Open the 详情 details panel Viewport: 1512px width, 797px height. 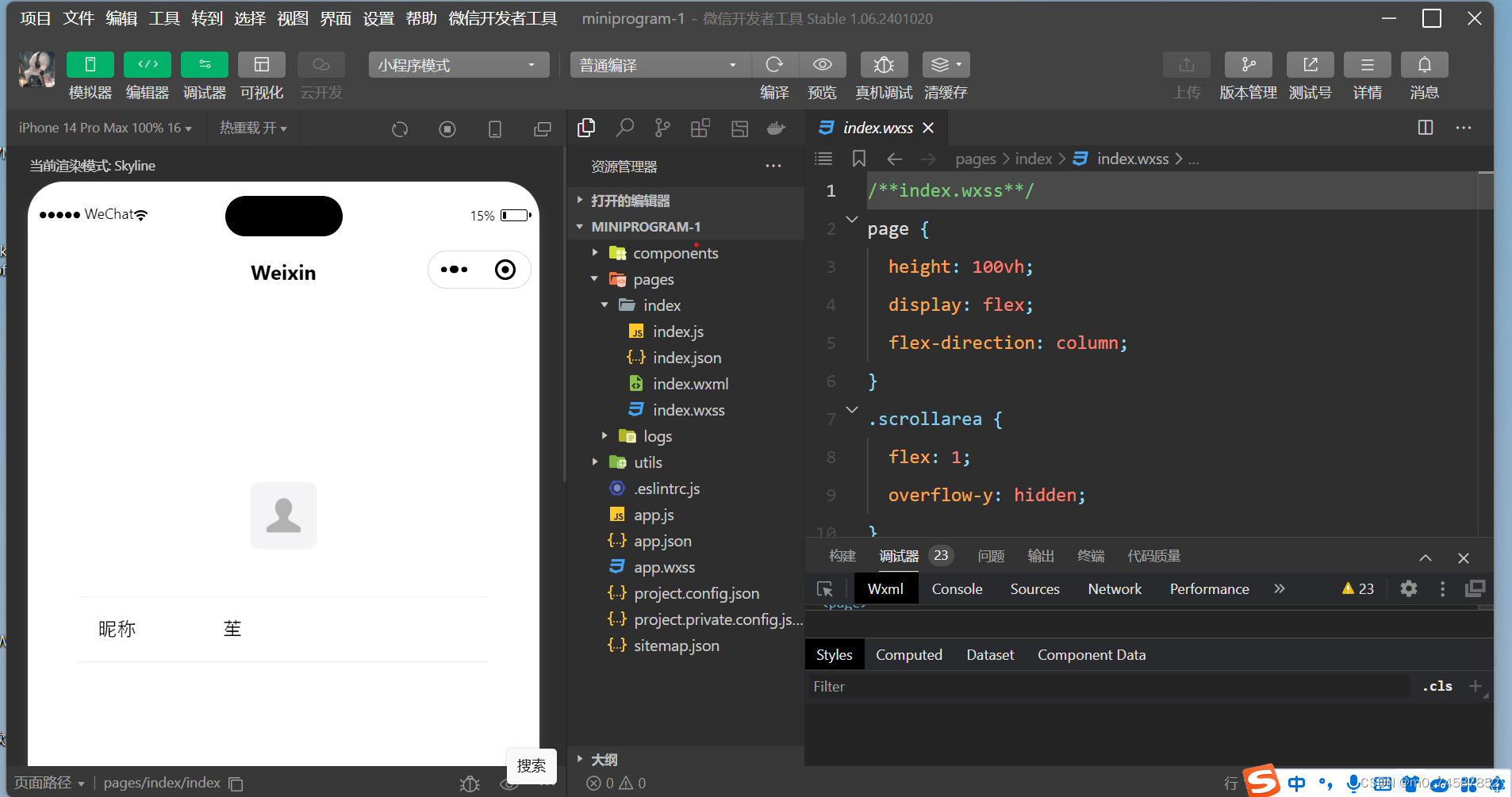tap(1367, 65)
